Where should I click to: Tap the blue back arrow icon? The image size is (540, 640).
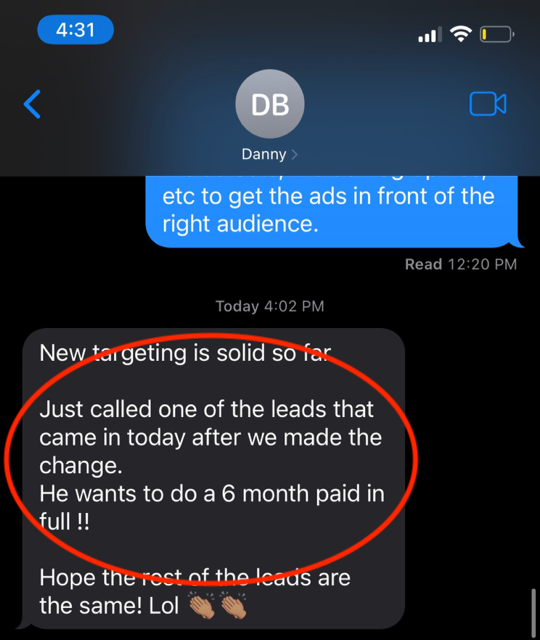pyautogui.click(x=32, y=104)
